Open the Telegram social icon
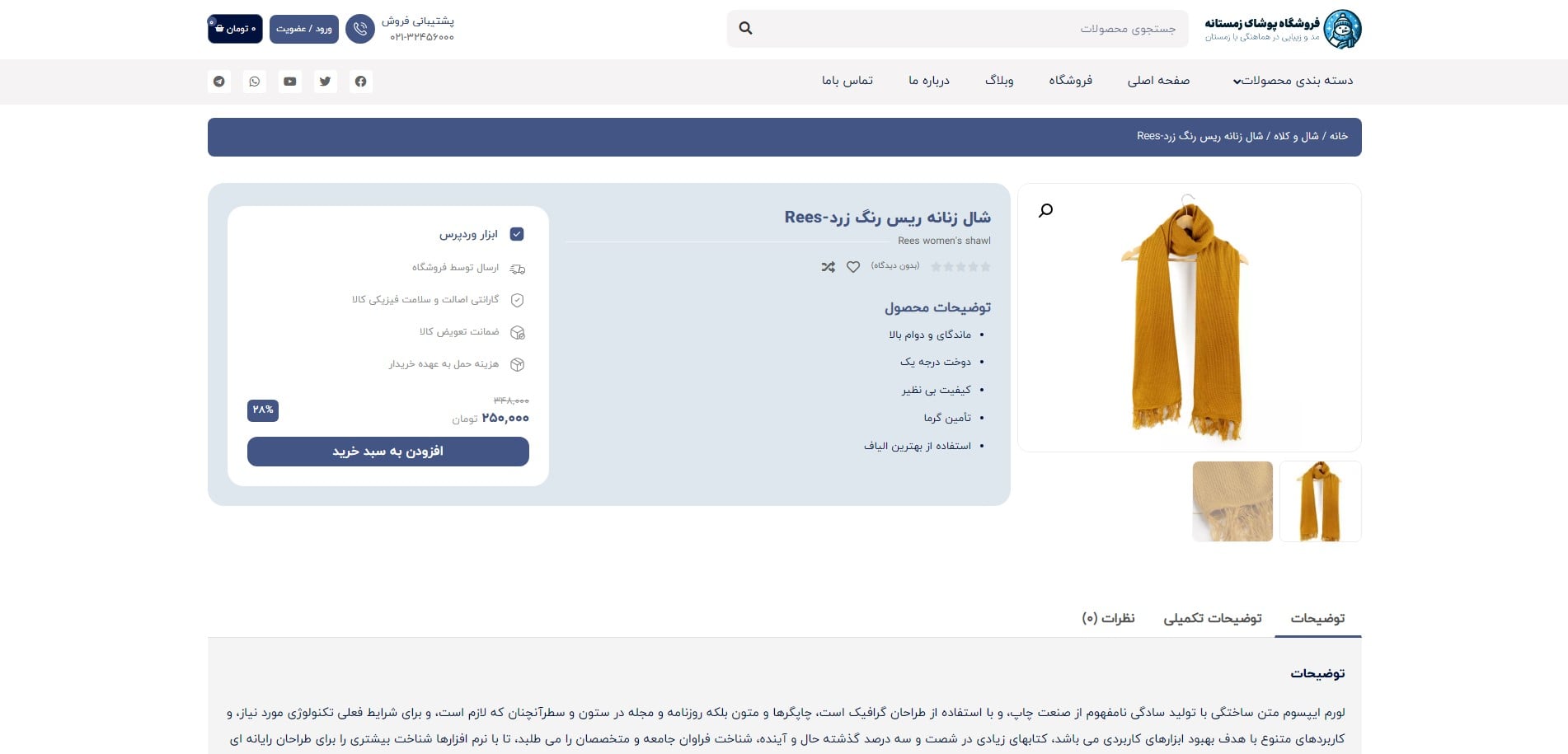The image size is (1568, 754). (218, 82)
